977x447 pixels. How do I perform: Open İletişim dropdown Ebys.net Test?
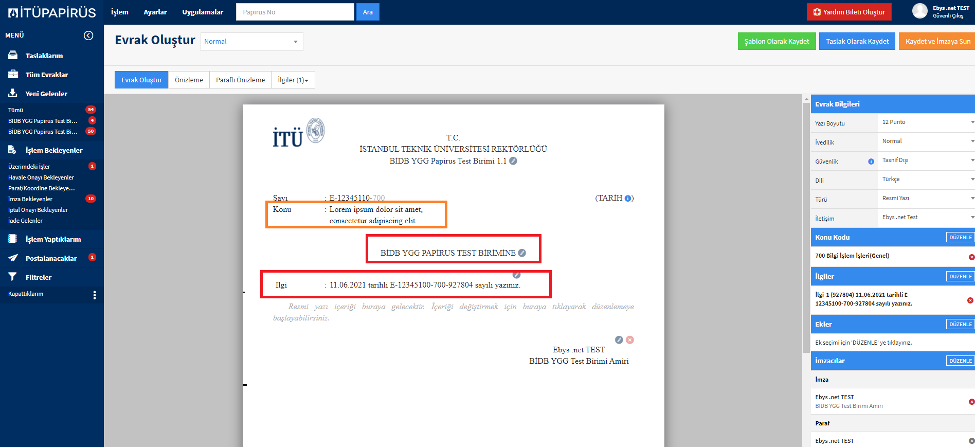pyautogui.click(x=927, y=217)
